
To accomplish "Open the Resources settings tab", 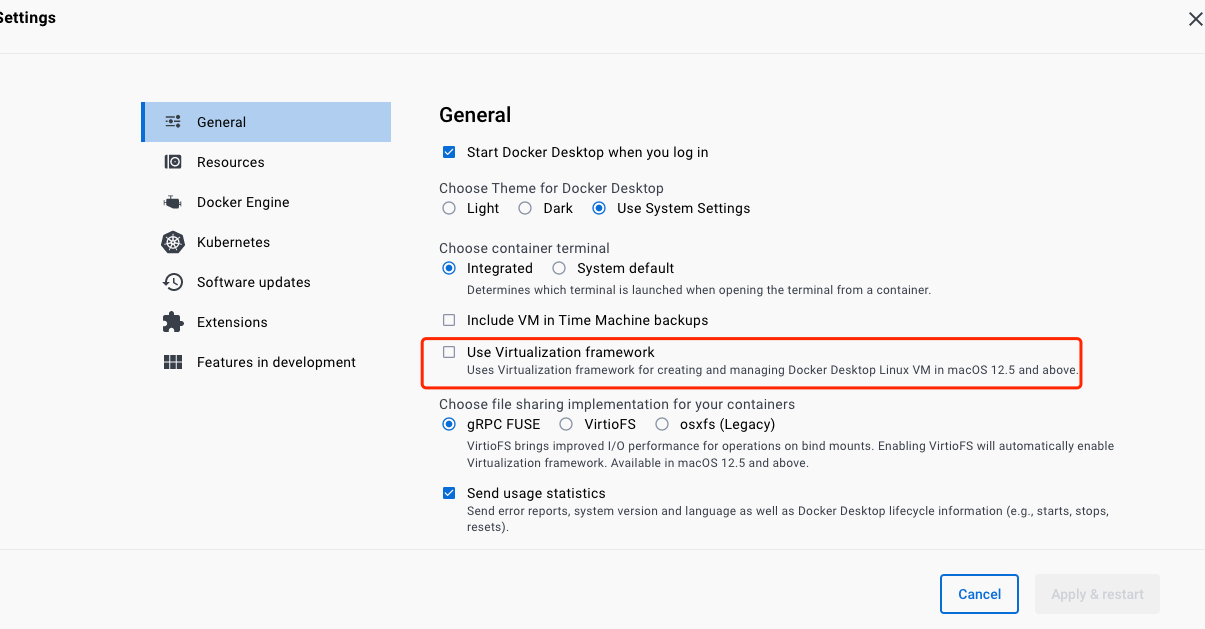I will [x=230, y=162].
